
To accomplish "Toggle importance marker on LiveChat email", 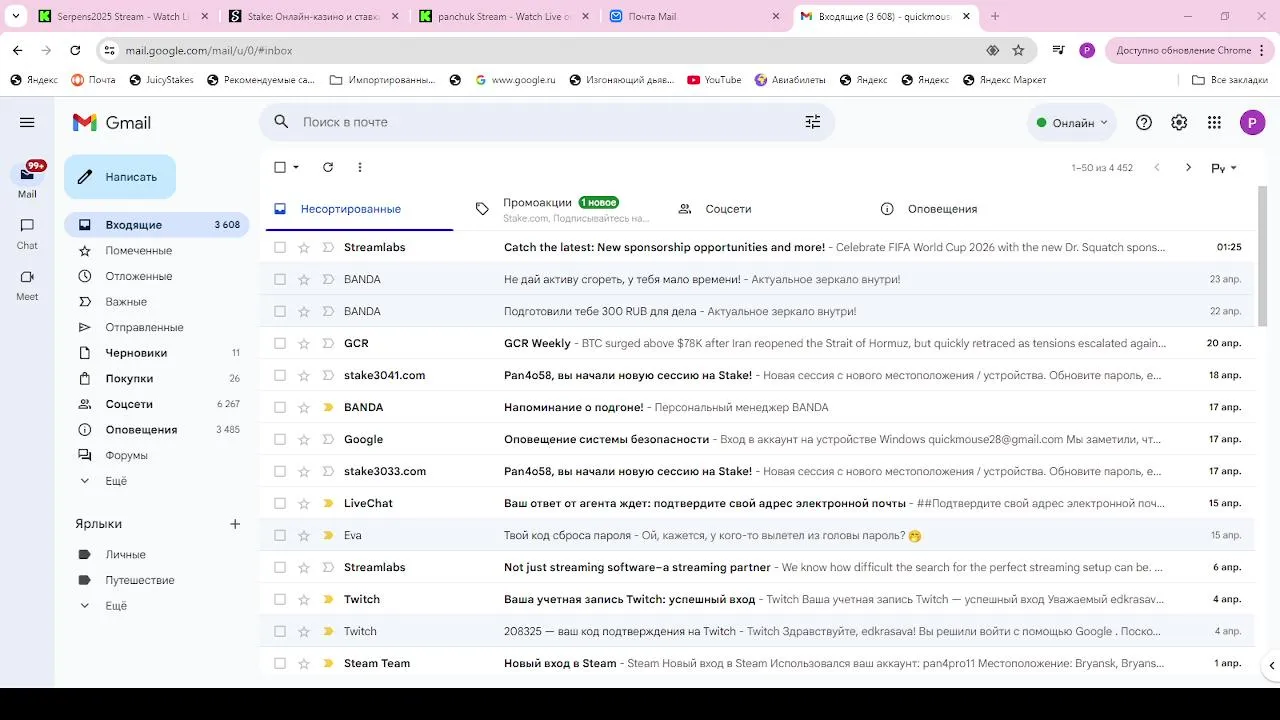I will pos(327,503).
